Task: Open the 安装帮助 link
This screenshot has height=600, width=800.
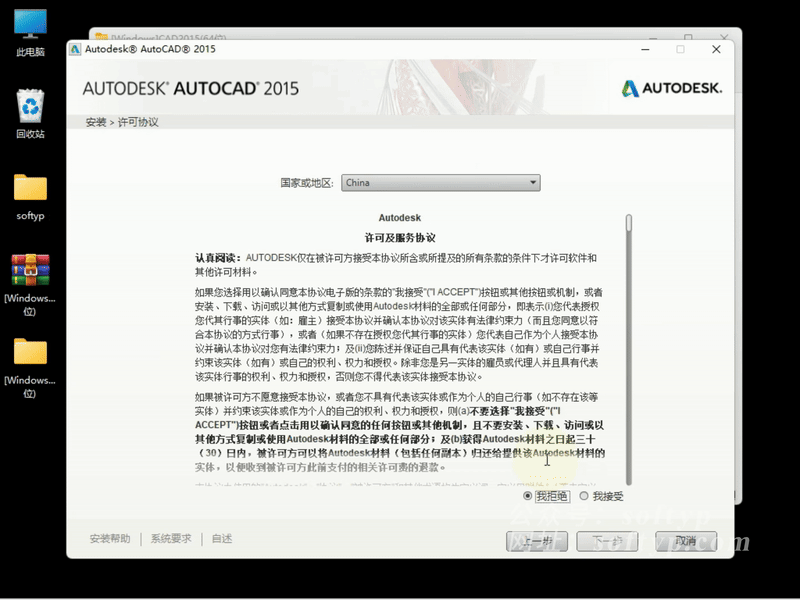Action: pos(110,539)
